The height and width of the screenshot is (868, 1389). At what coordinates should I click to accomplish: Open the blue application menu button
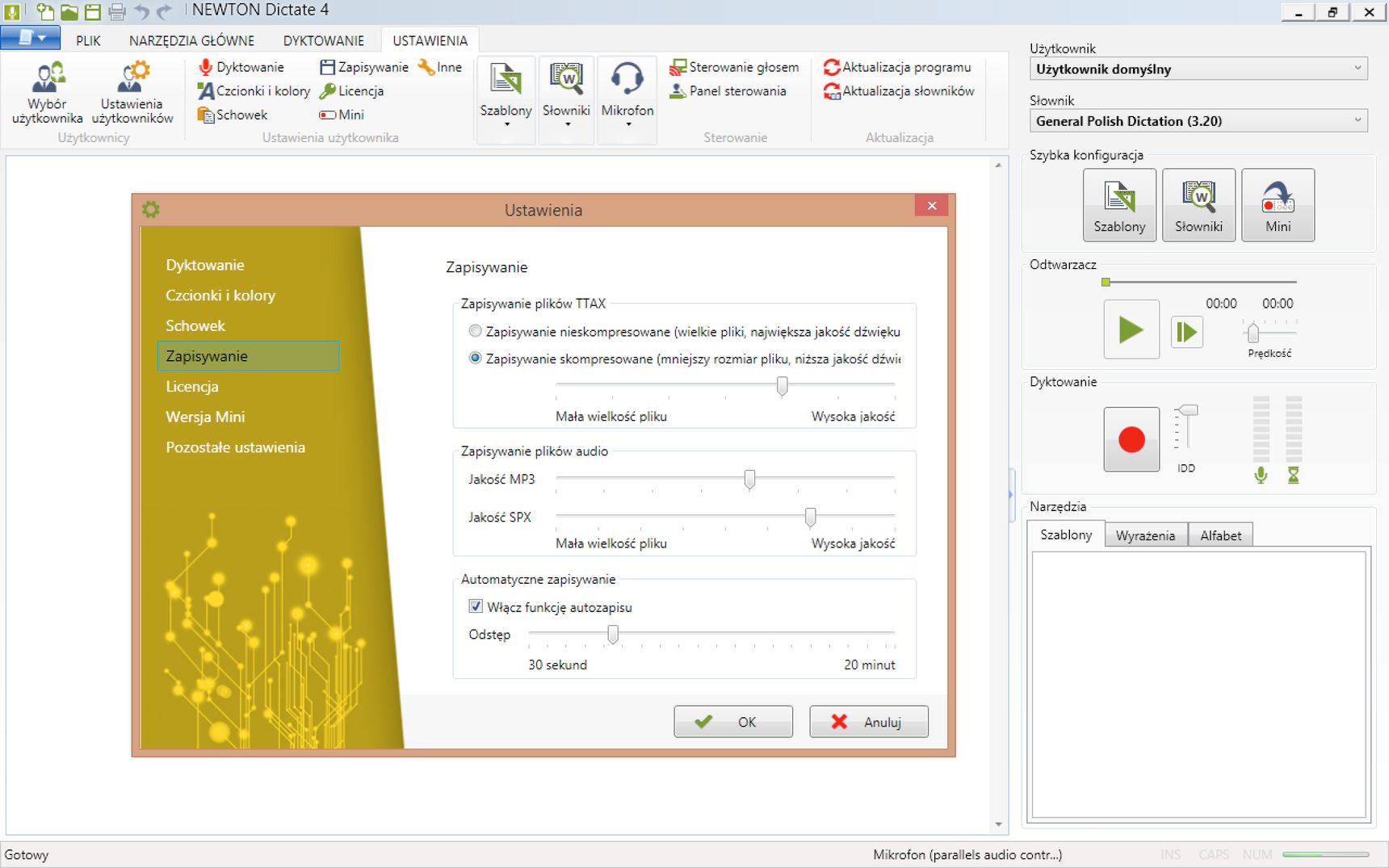[31, 38]
